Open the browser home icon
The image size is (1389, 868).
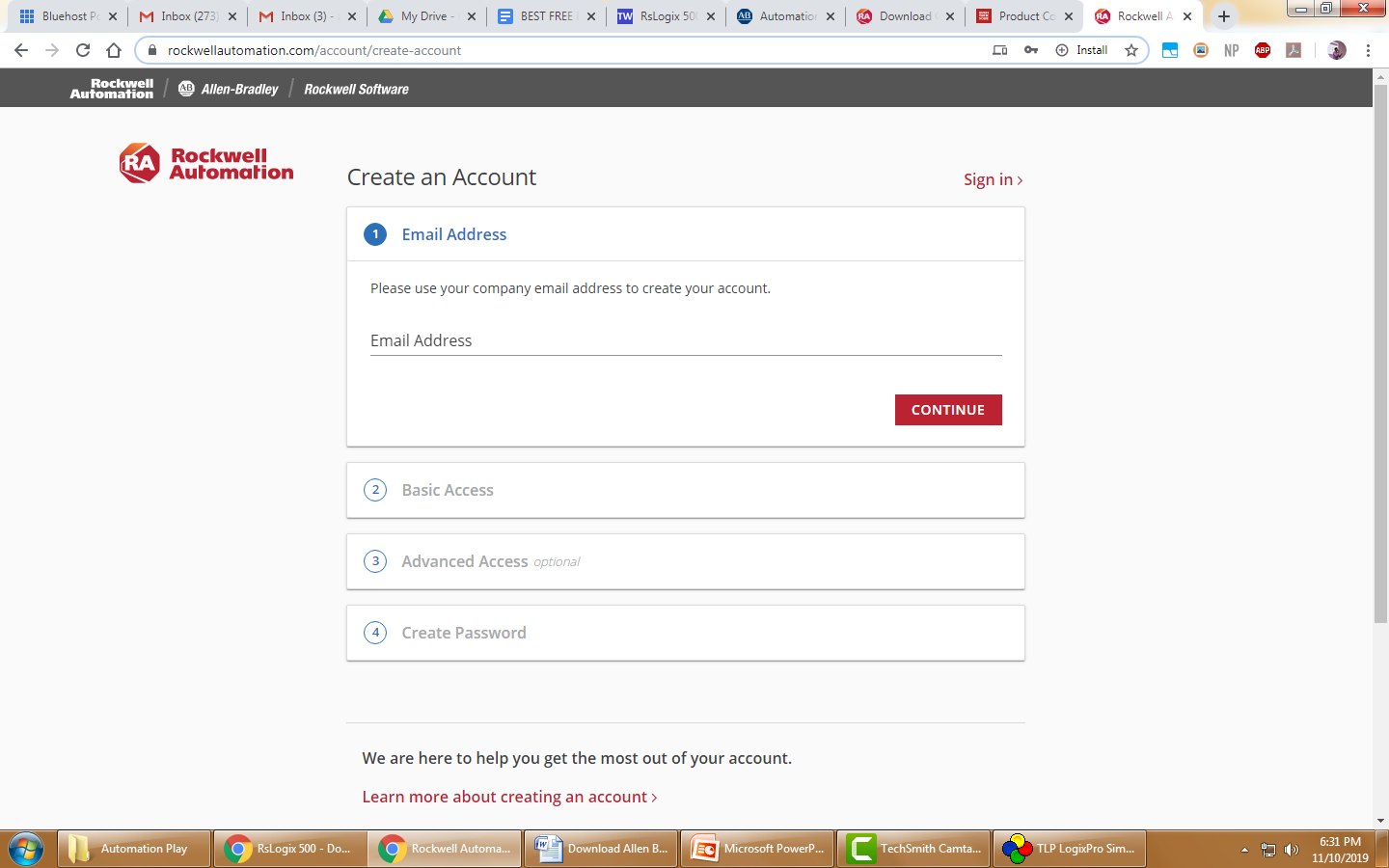coord(114,50)
